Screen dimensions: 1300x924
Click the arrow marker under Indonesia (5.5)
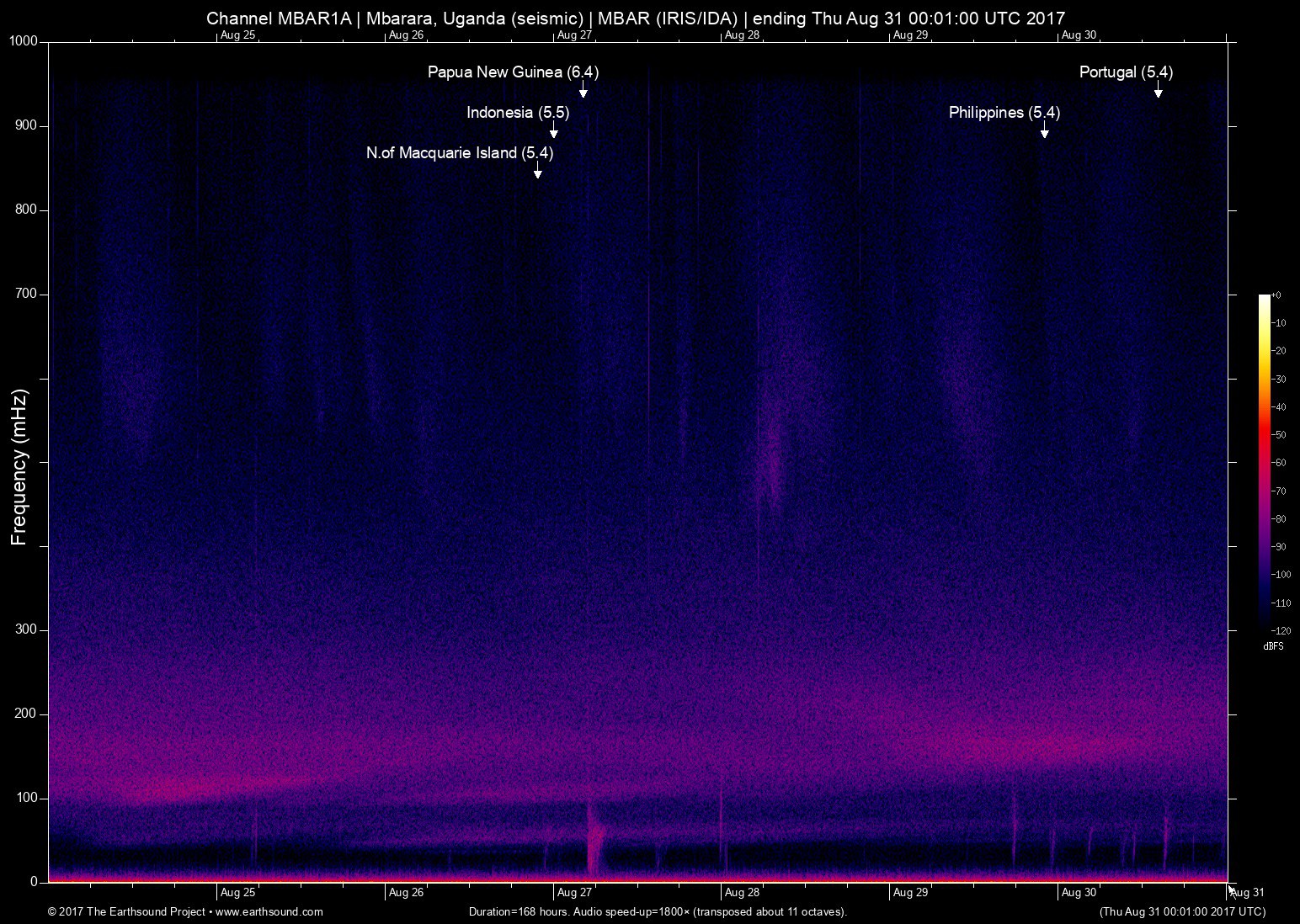tap(553, 131)
